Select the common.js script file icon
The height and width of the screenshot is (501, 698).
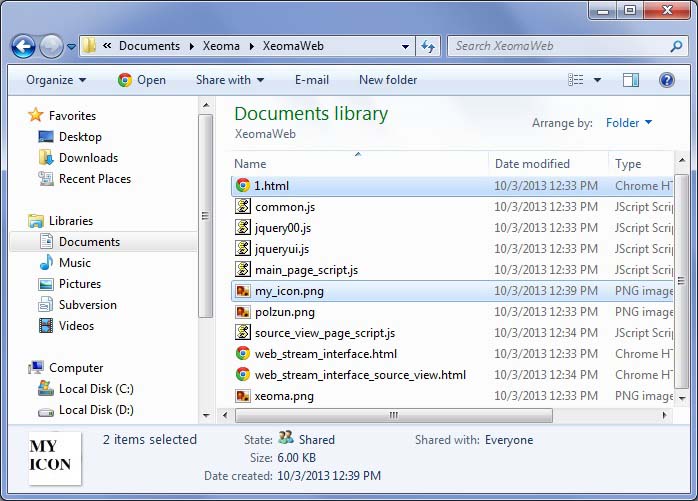coord(243,207)
